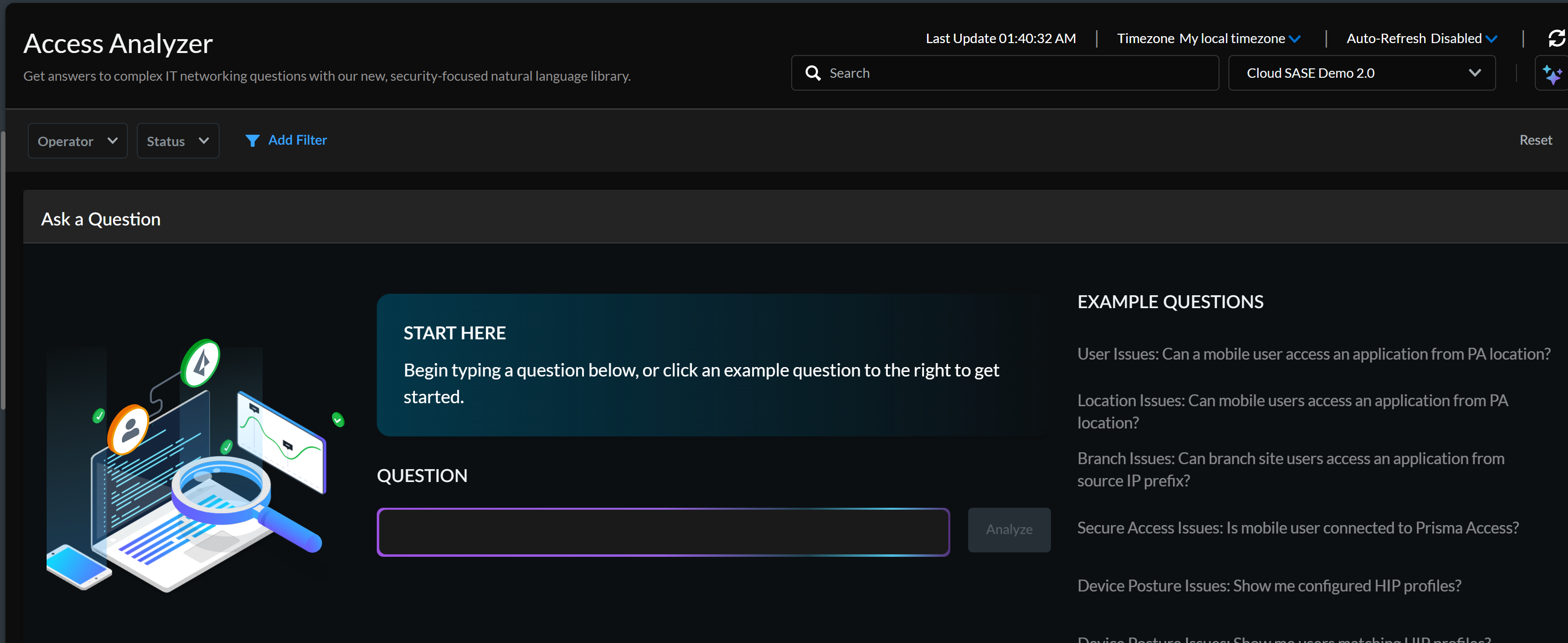The height and width of the screenshot is (643, 1568).
Task: Pick the Secure Access Issues example question
Action: point(1297,528)
